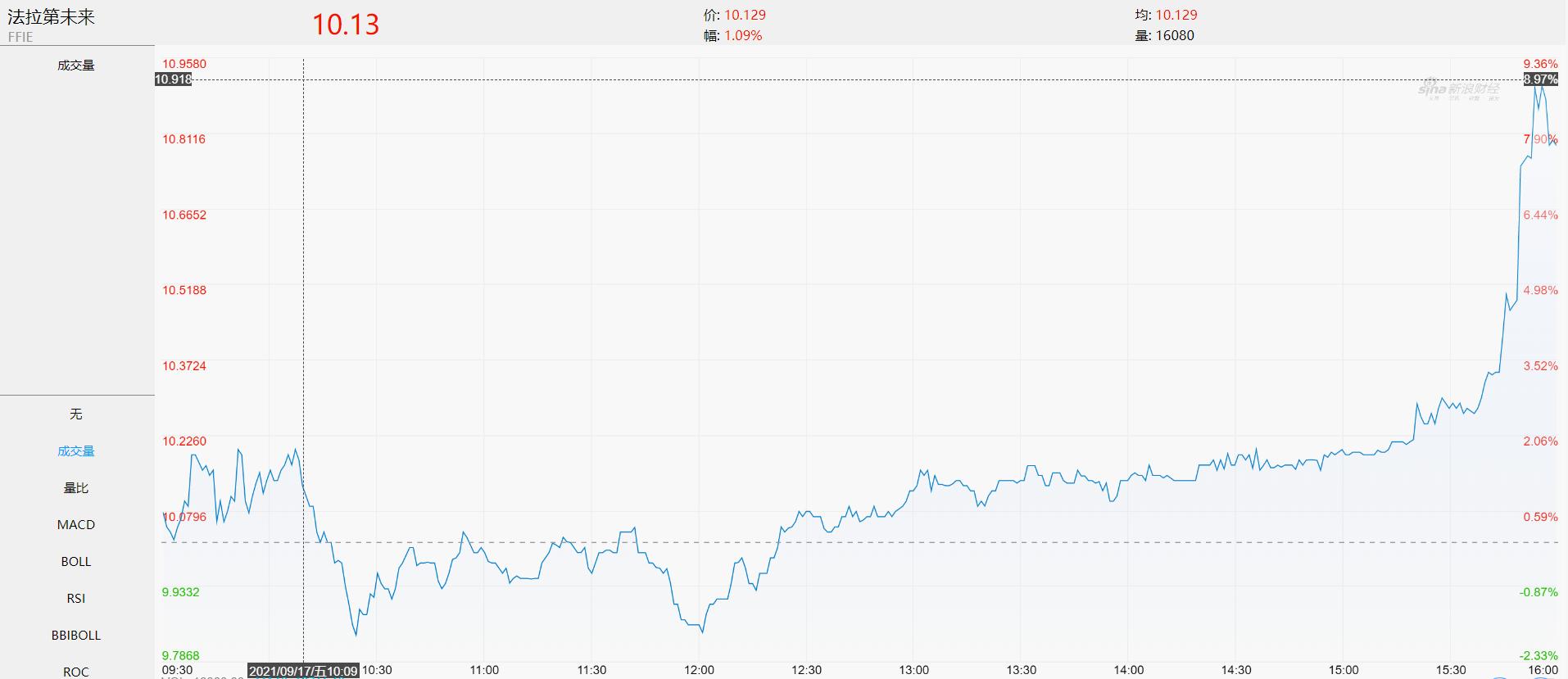Image resolution: width=1568 pixels, height=679 pixels.
Task: Click the 9.9332 price axis label
Action: pos(181,592)
